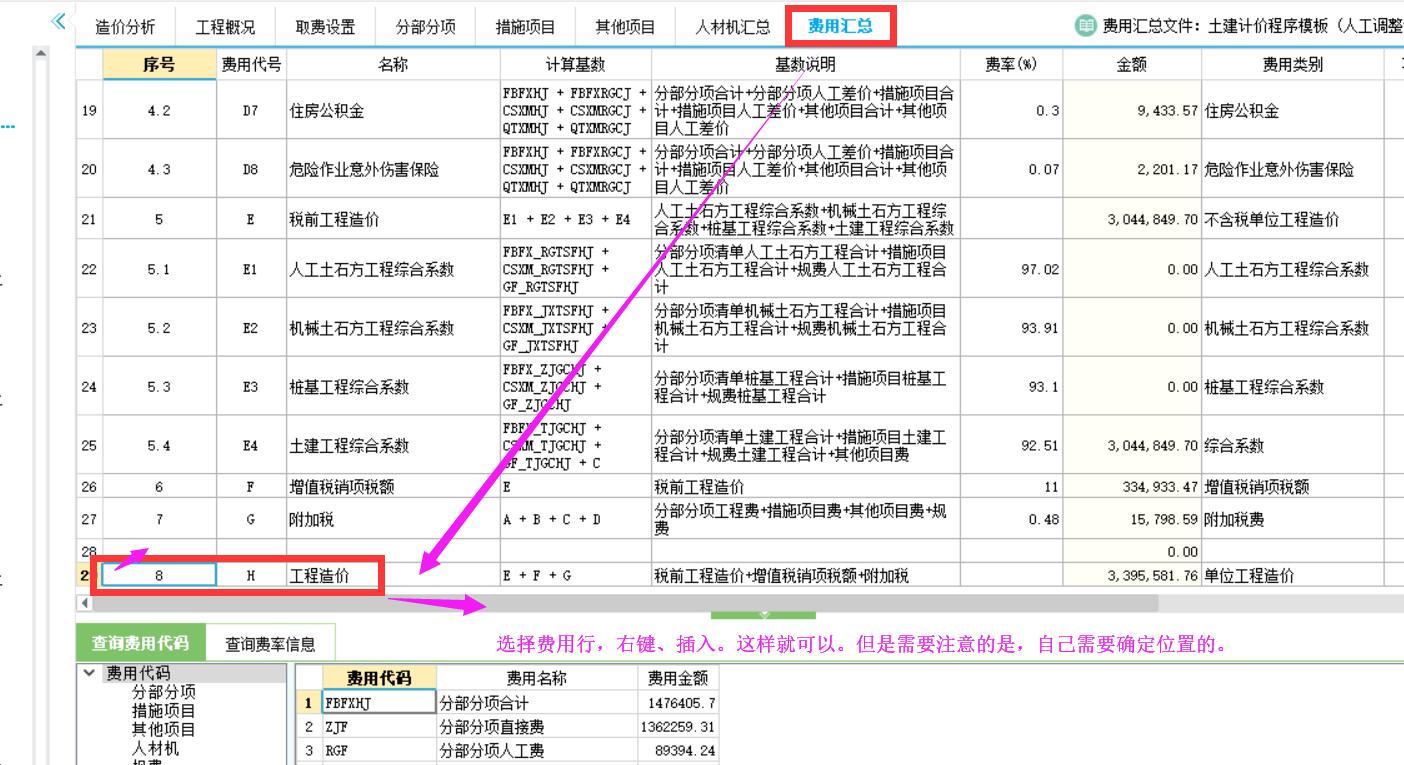Select 分部分项 in the code tree
The height and width of the screenshot is (765, 1404).
[x=164, y=692]
